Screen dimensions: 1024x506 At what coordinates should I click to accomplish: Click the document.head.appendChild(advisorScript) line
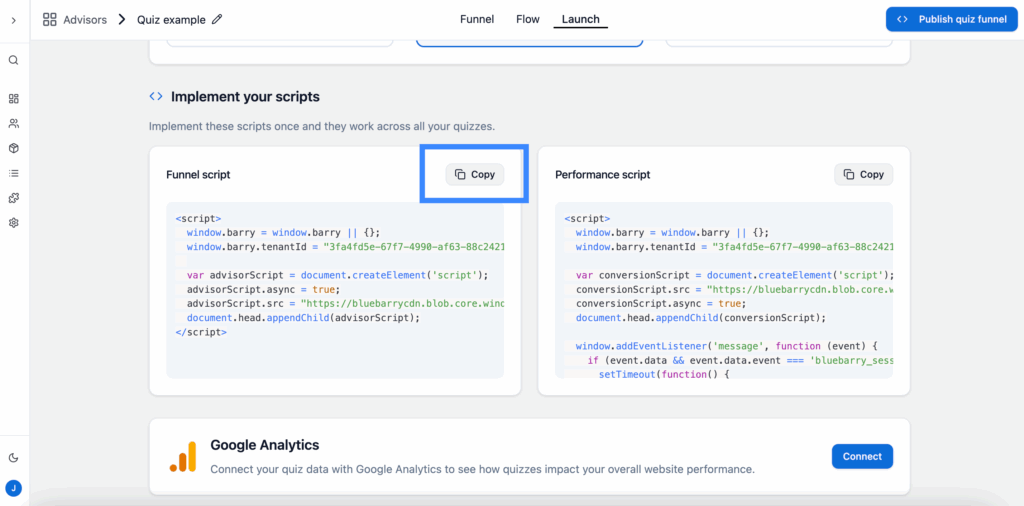(302, 318)
